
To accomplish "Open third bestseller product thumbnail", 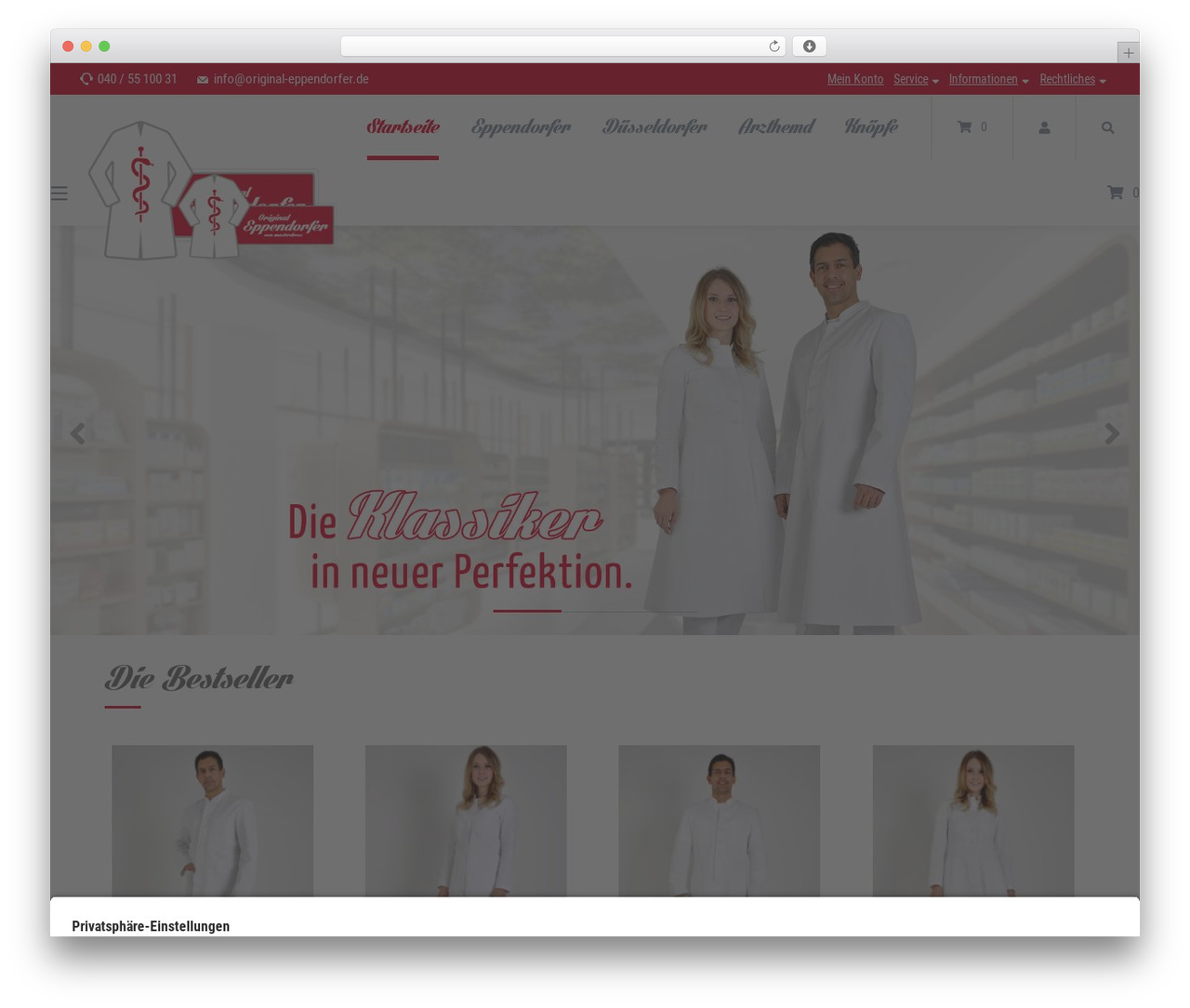I will coord(720,820).
